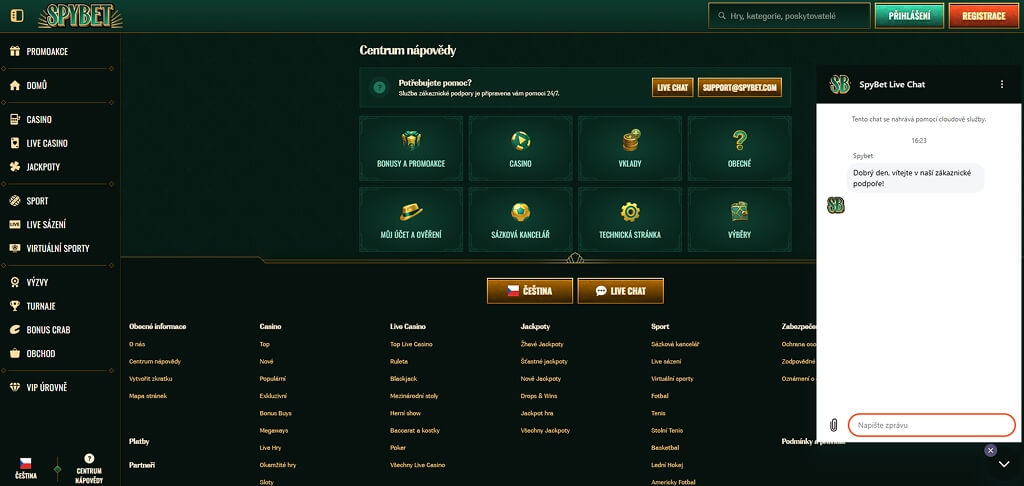Open Centrum nápovědy footer link
This screenshot has height=486, width=1024.
pos(155,361)
